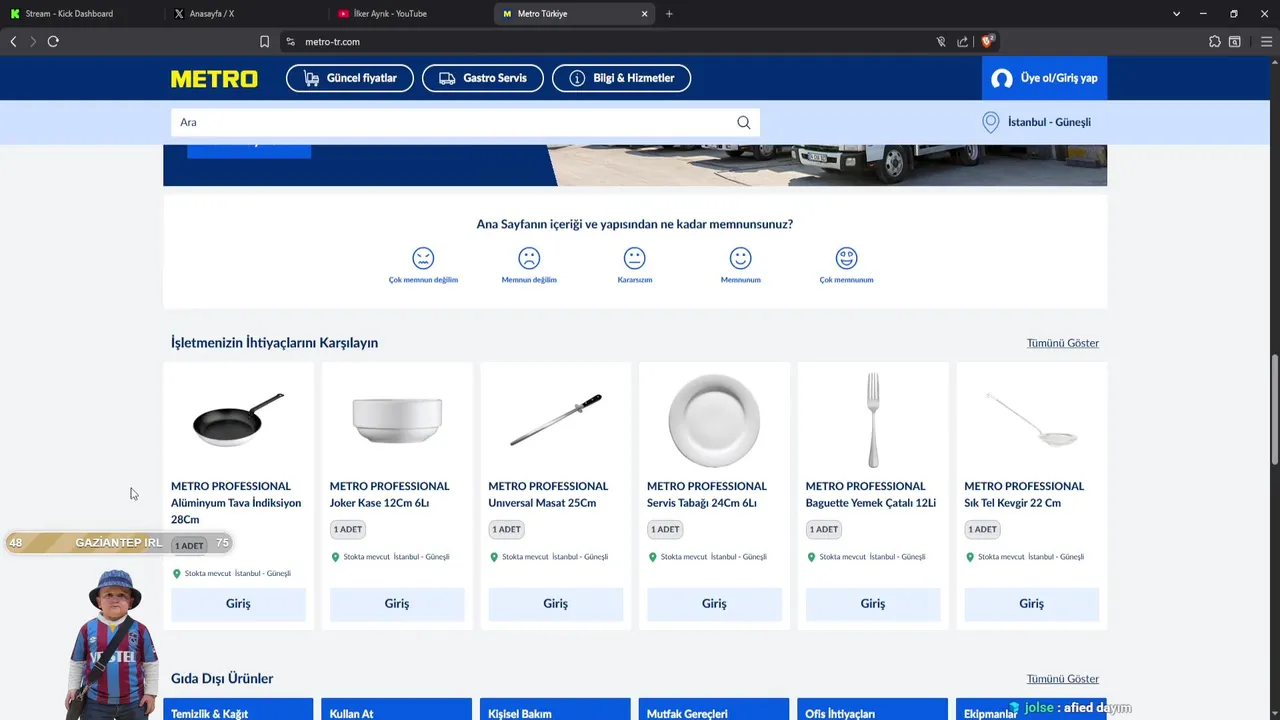Screen dimensions: 1280x720
Task: Click the search magnifier icon
Action: pyautogui.click(x=744, y=122)
